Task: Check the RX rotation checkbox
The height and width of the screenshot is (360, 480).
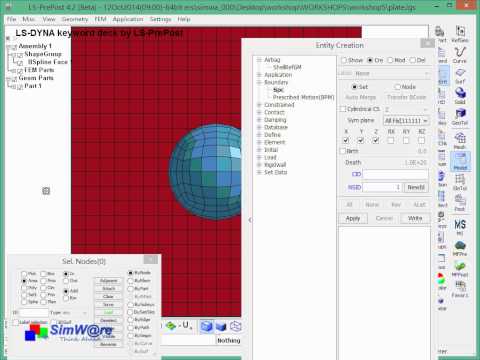Action: 391,140
